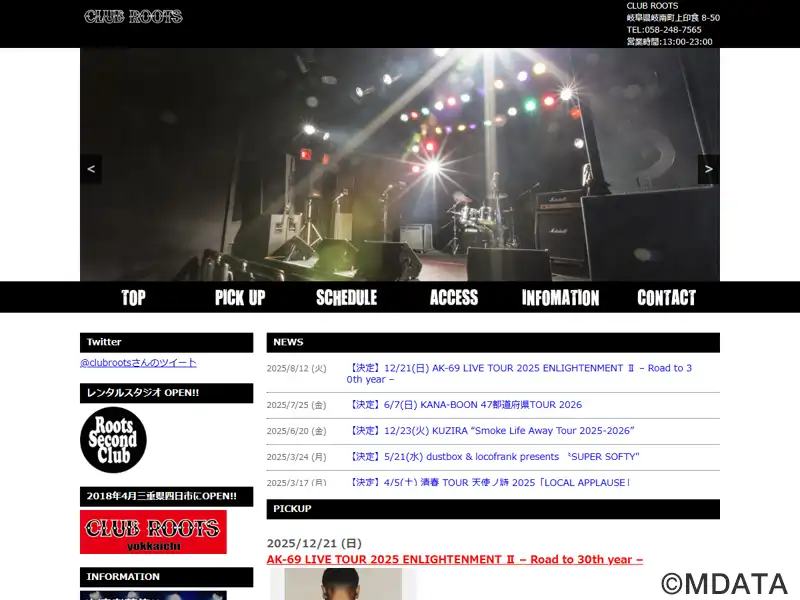The image size is (800, 600).
Task: Click the AK-69 pickup artist photo
Action: [x=343, y=584]
